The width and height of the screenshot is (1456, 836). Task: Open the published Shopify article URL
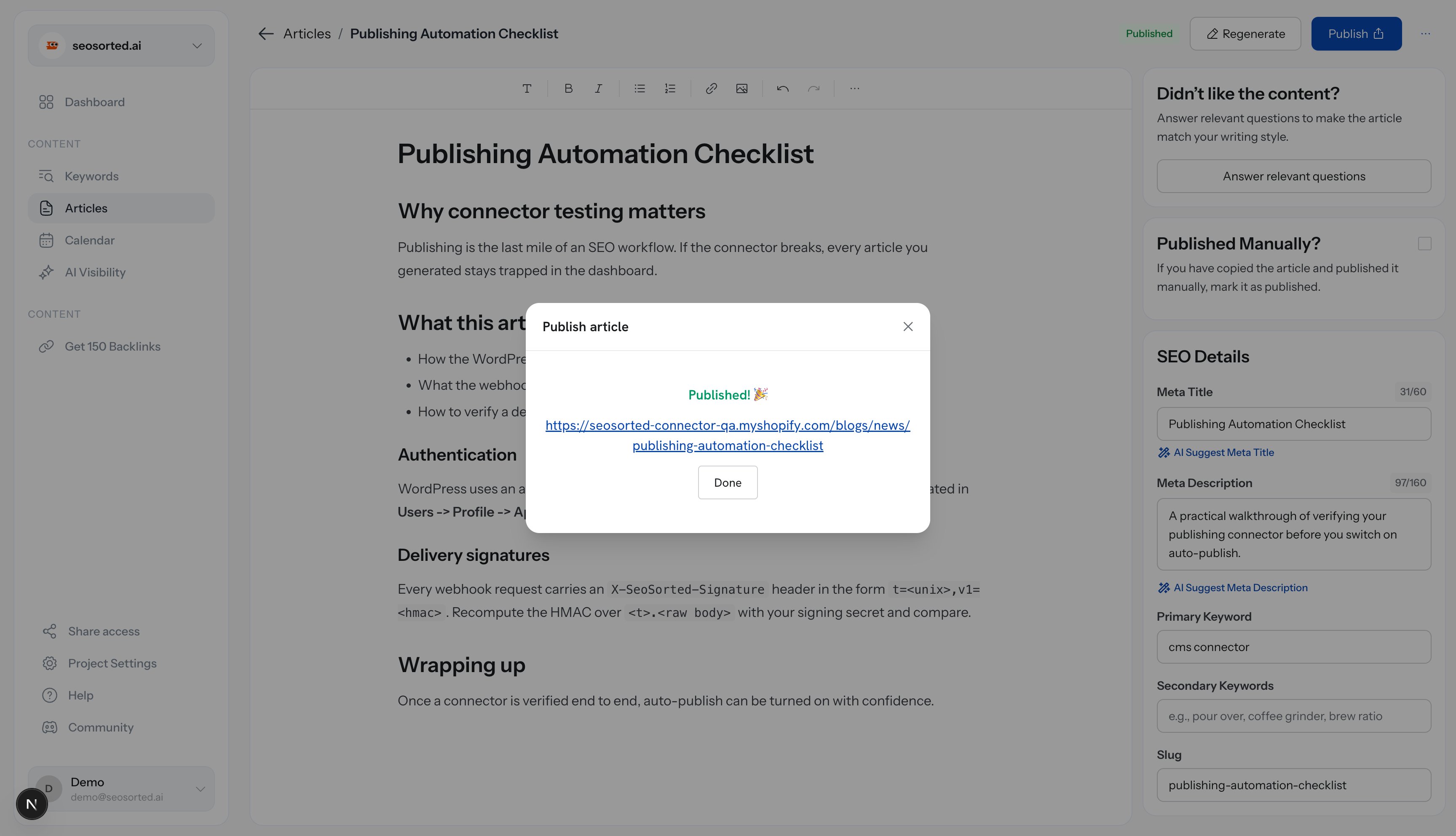click(x=727, y=435)
